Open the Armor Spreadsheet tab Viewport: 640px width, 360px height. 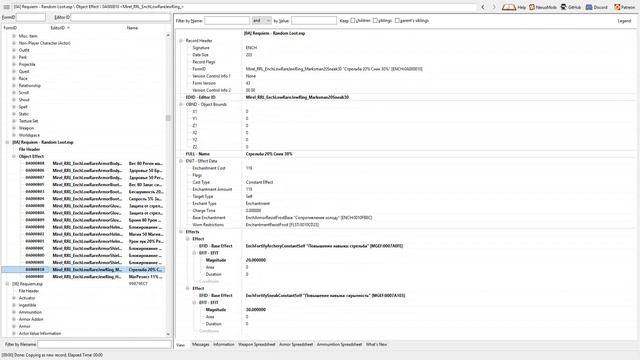coord(296,344)
